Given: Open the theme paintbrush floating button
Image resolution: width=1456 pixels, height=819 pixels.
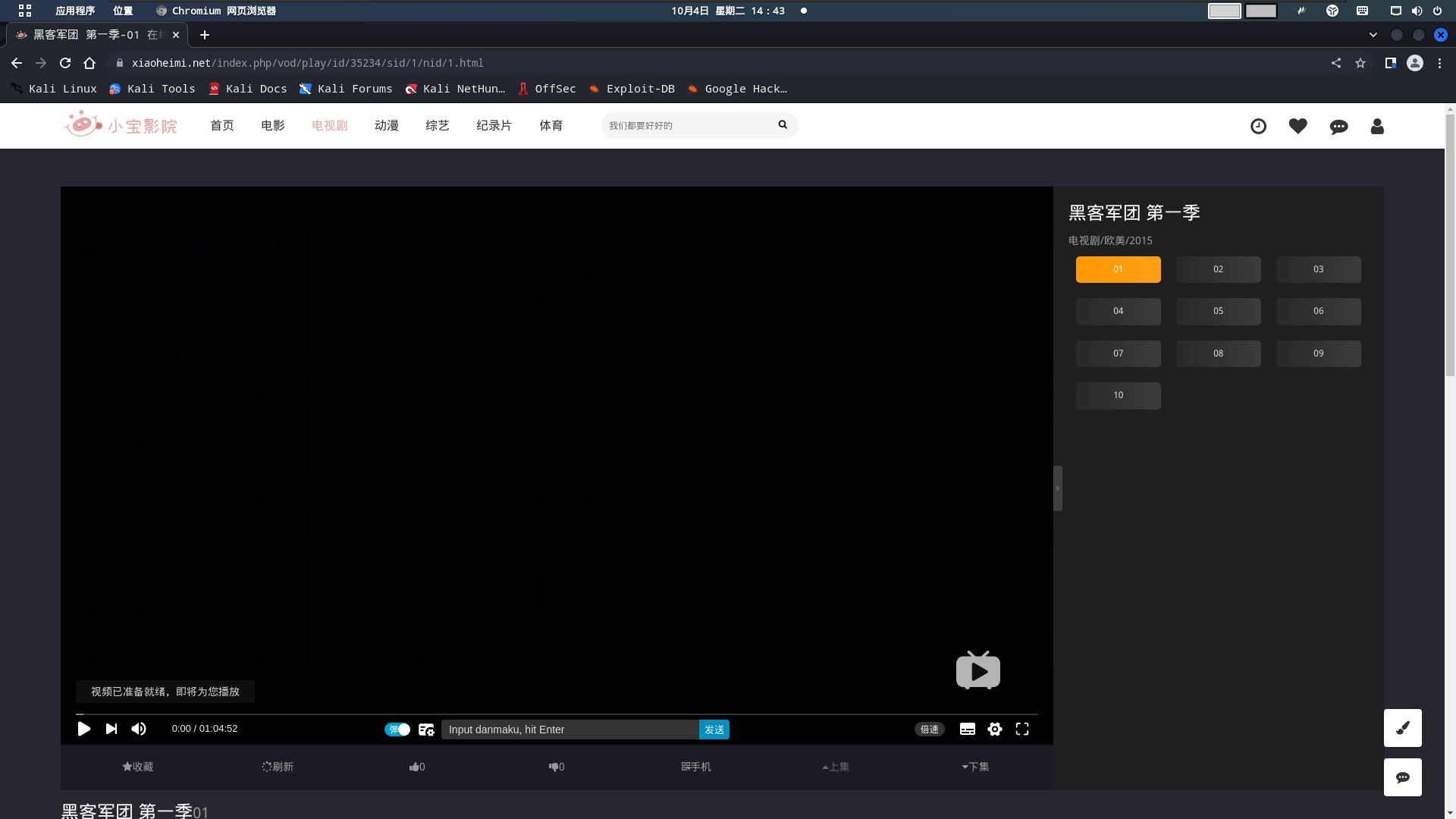Looking at the screenshot, I should 1403,728.
